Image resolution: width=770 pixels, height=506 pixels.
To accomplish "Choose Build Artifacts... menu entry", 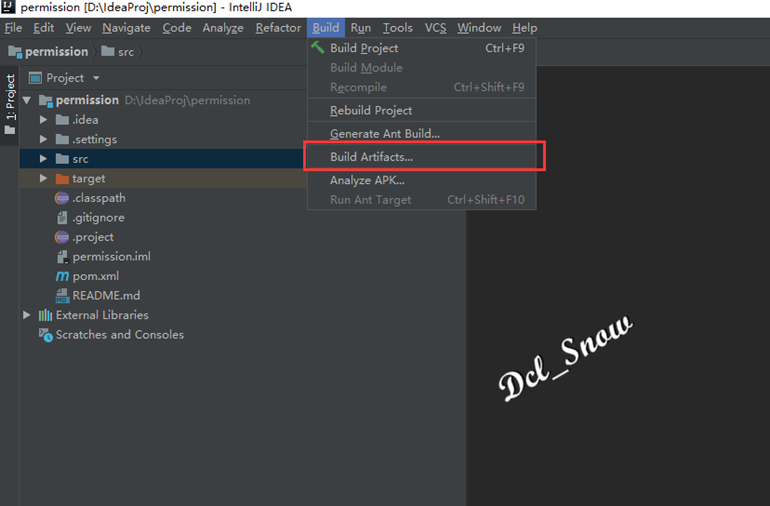I will (x=422, y=157).
